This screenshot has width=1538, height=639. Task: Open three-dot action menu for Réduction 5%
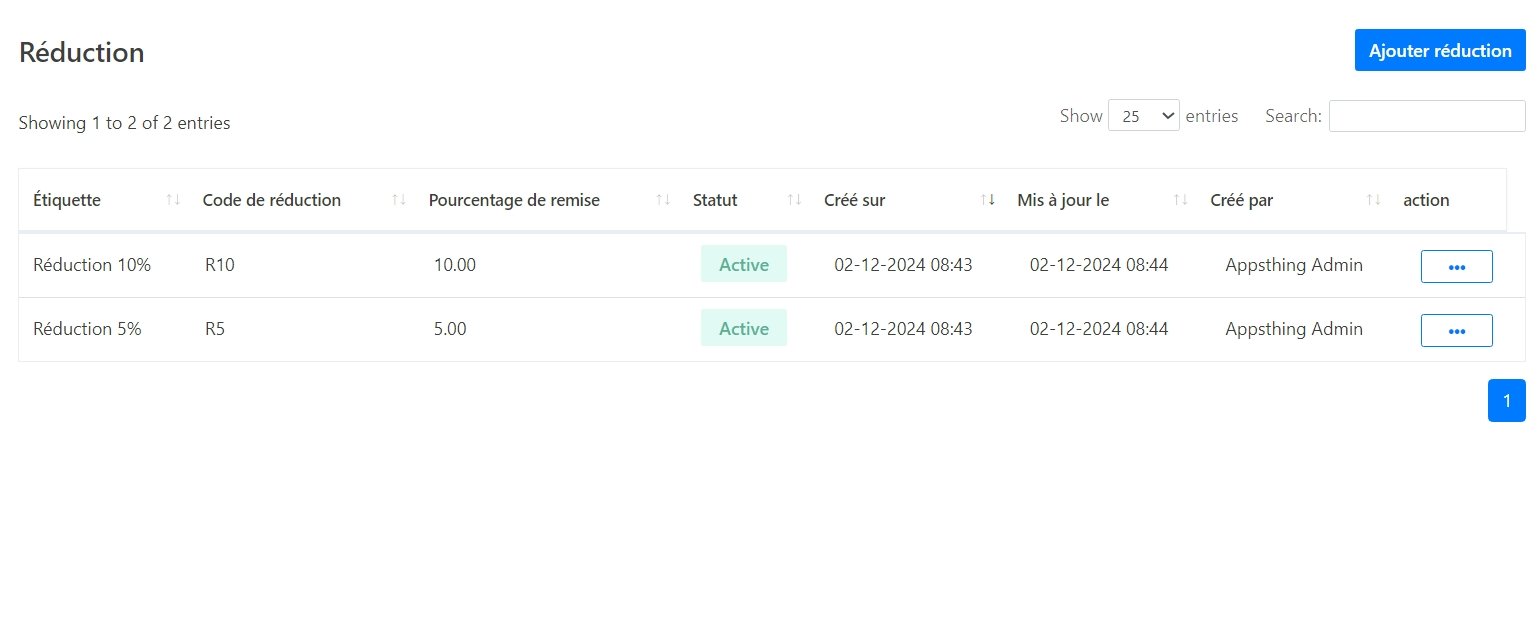point(1456,330)
